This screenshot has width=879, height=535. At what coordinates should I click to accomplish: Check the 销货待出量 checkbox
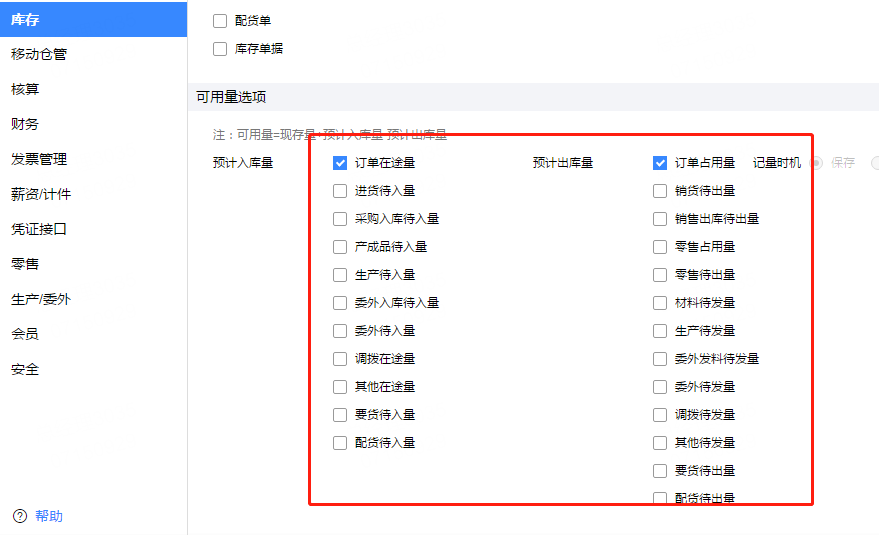point(660,191)
